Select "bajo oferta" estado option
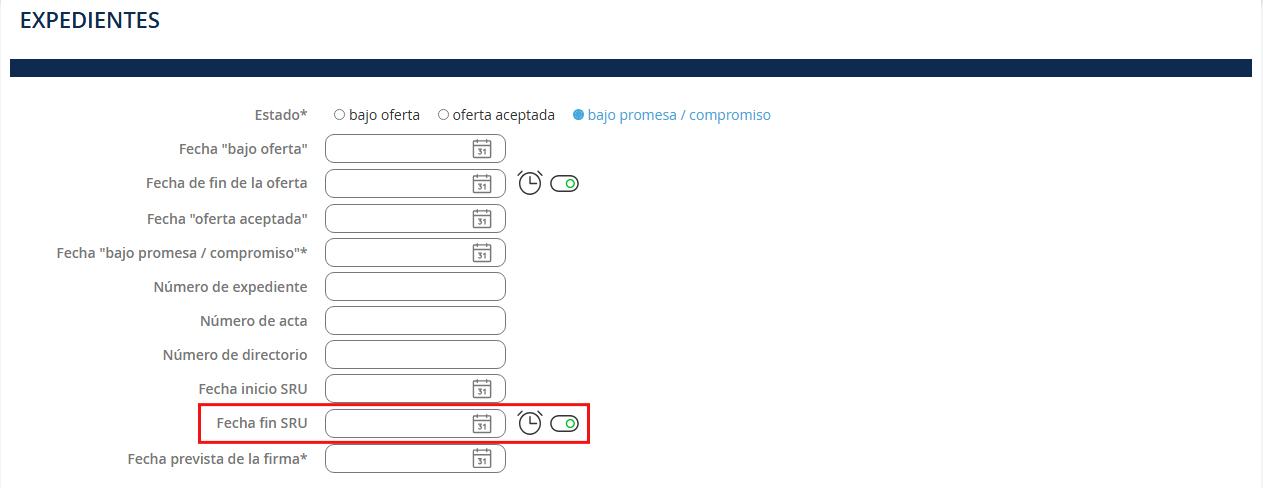Viewport: 1263px width, 488px height. click(340, 115)
